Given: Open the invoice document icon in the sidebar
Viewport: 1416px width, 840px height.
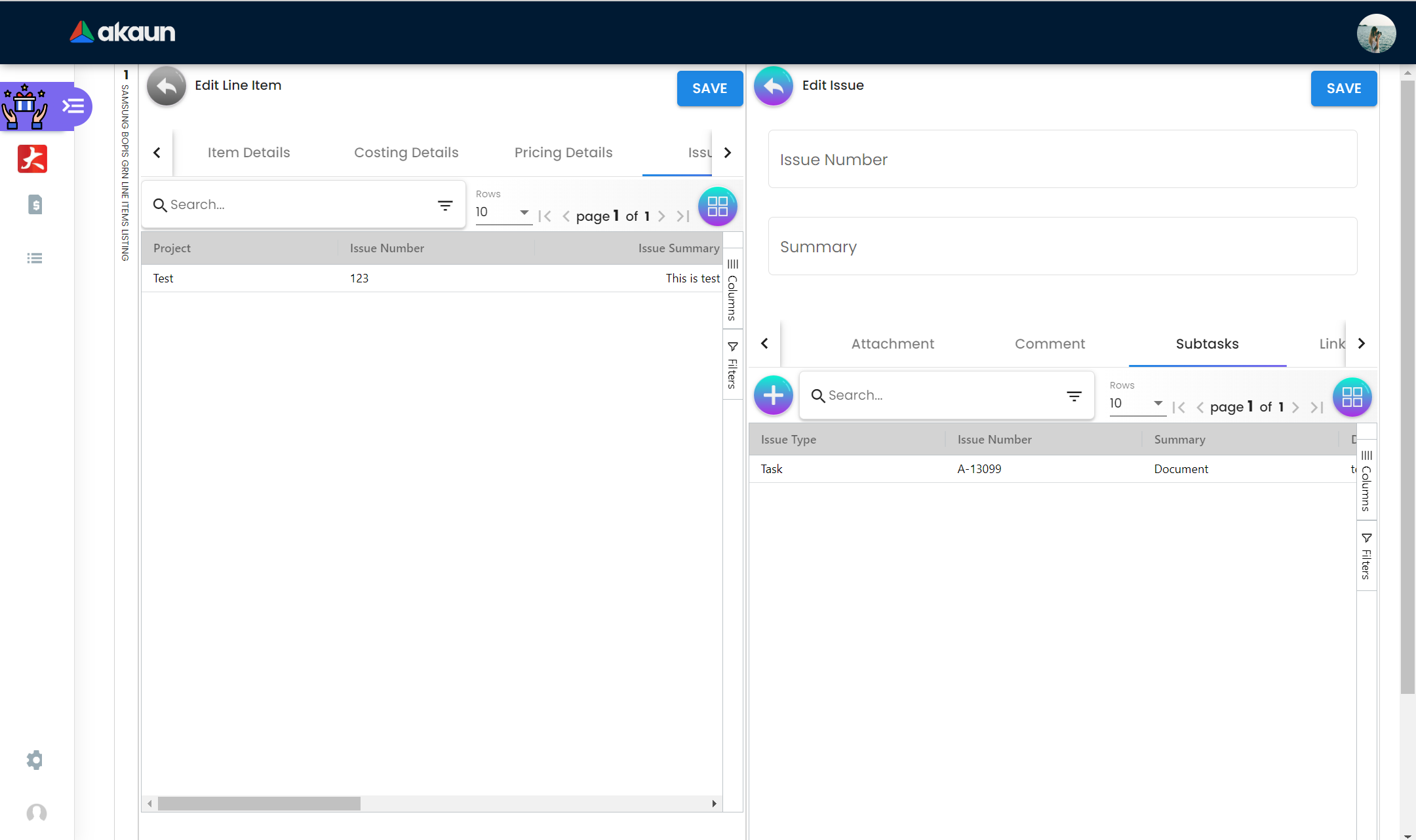Looking at the screenshot, I should [35, 204].
